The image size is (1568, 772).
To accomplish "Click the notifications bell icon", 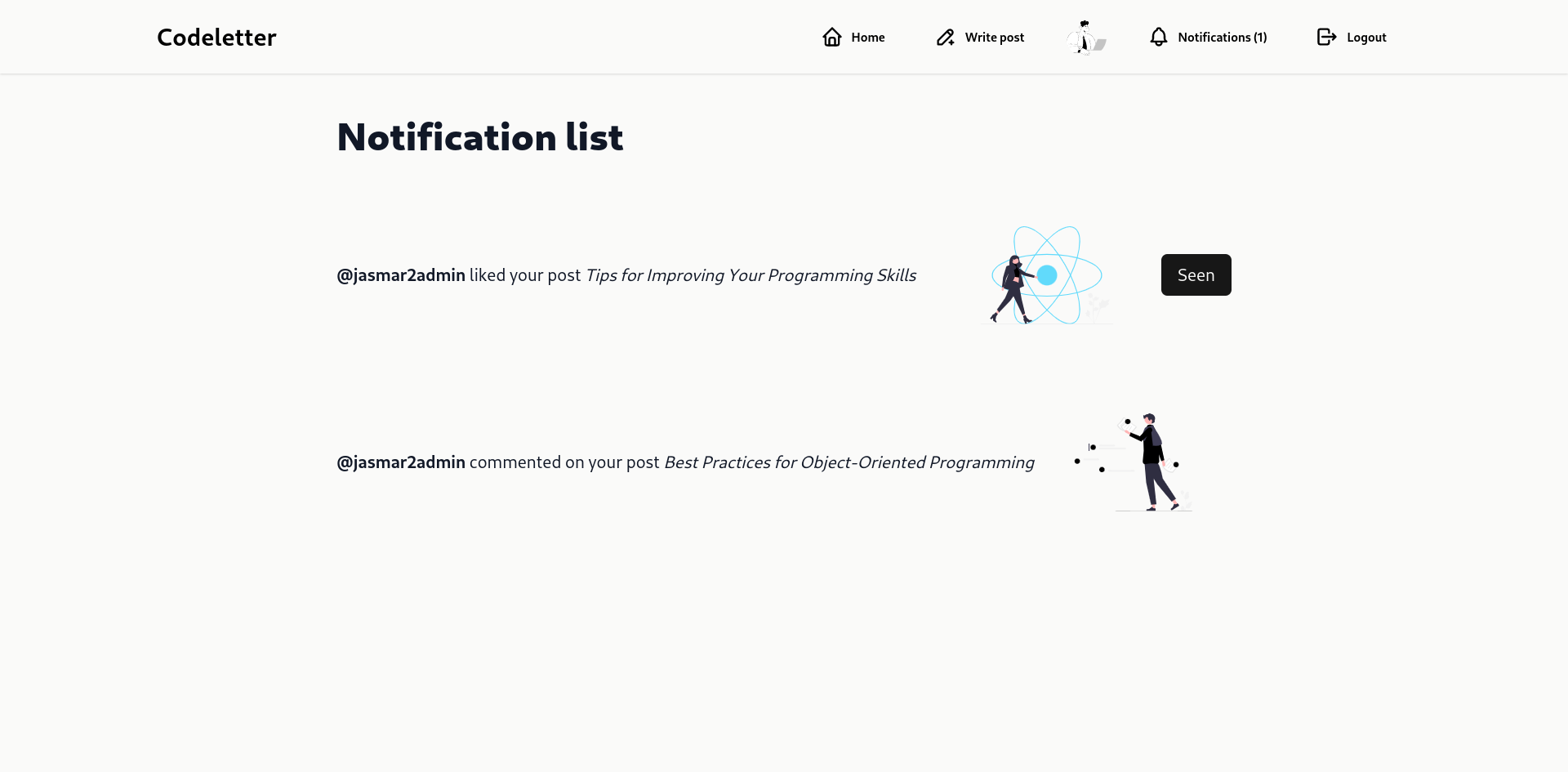I will (1159, 37).
